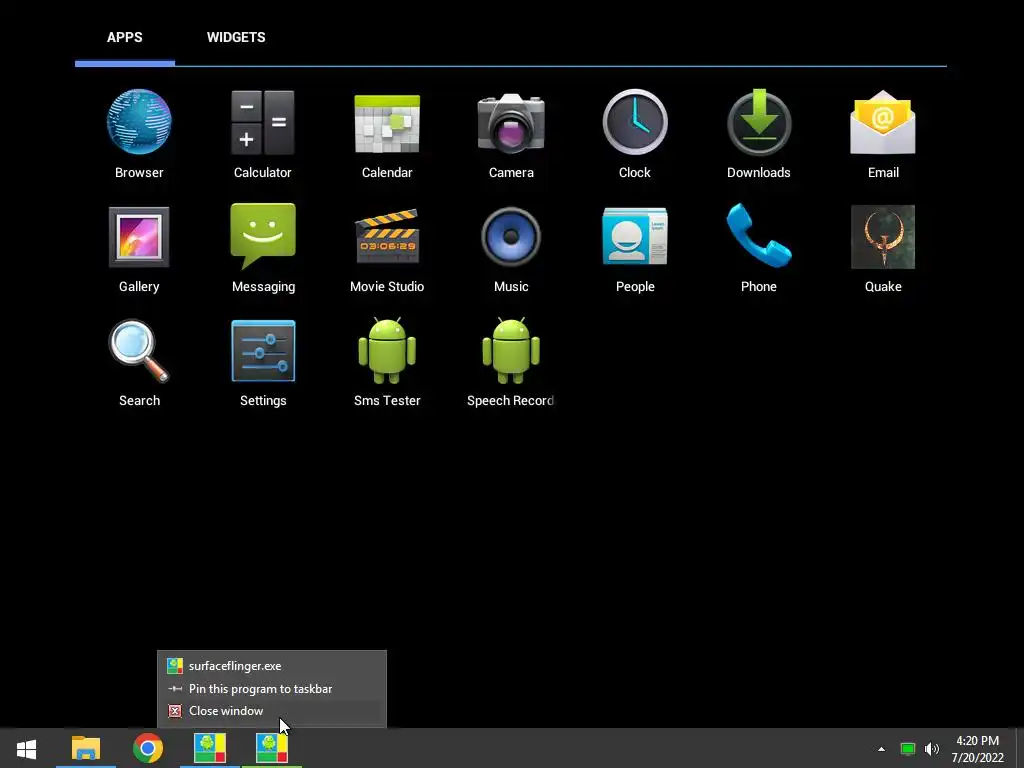Open the Windows Start menu
The height and width of the screenshot is (768, 1024).
click(26, 748)
